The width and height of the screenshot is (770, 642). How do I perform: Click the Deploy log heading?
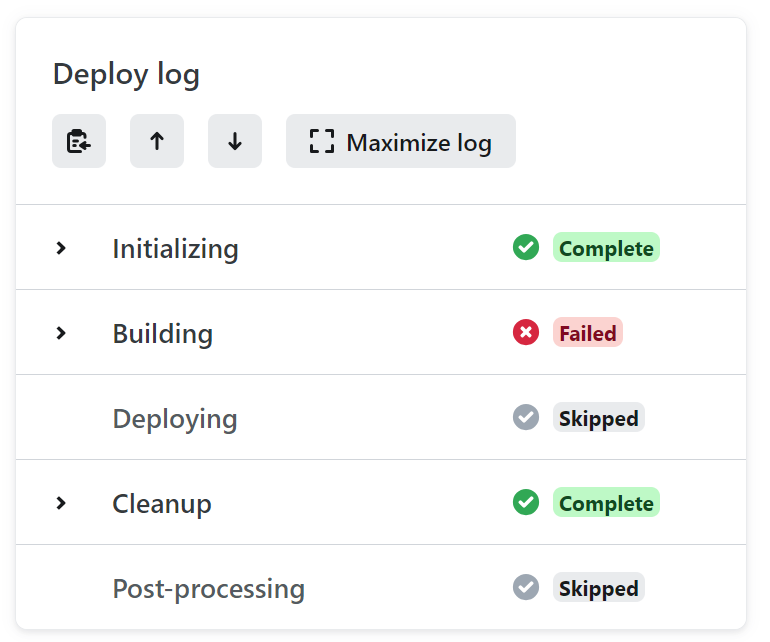pos(126,75)
